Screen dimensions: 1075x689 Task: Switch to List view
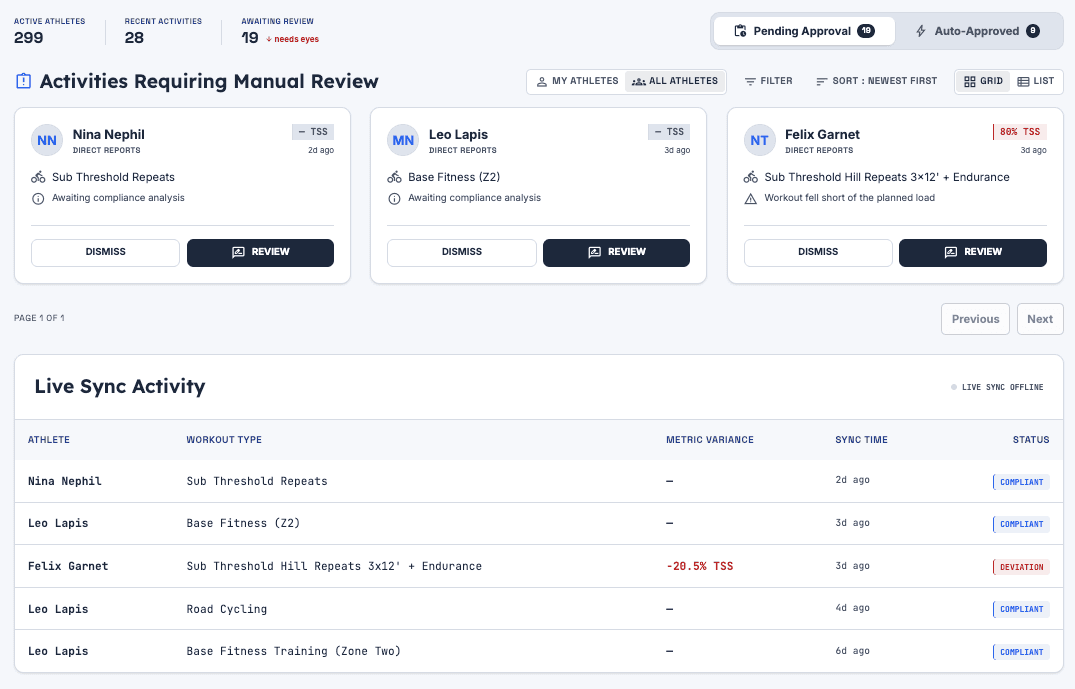[1035, 81]
